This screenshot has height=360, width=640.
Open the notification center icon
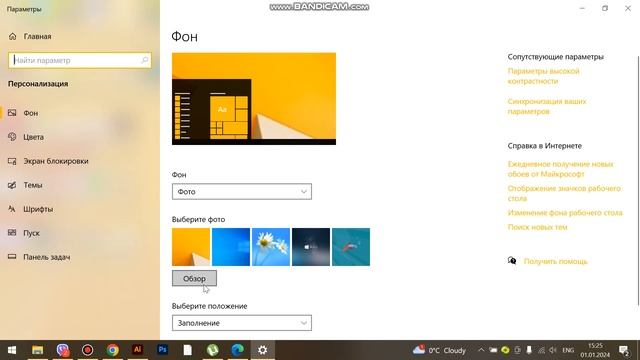click(624, 350)
